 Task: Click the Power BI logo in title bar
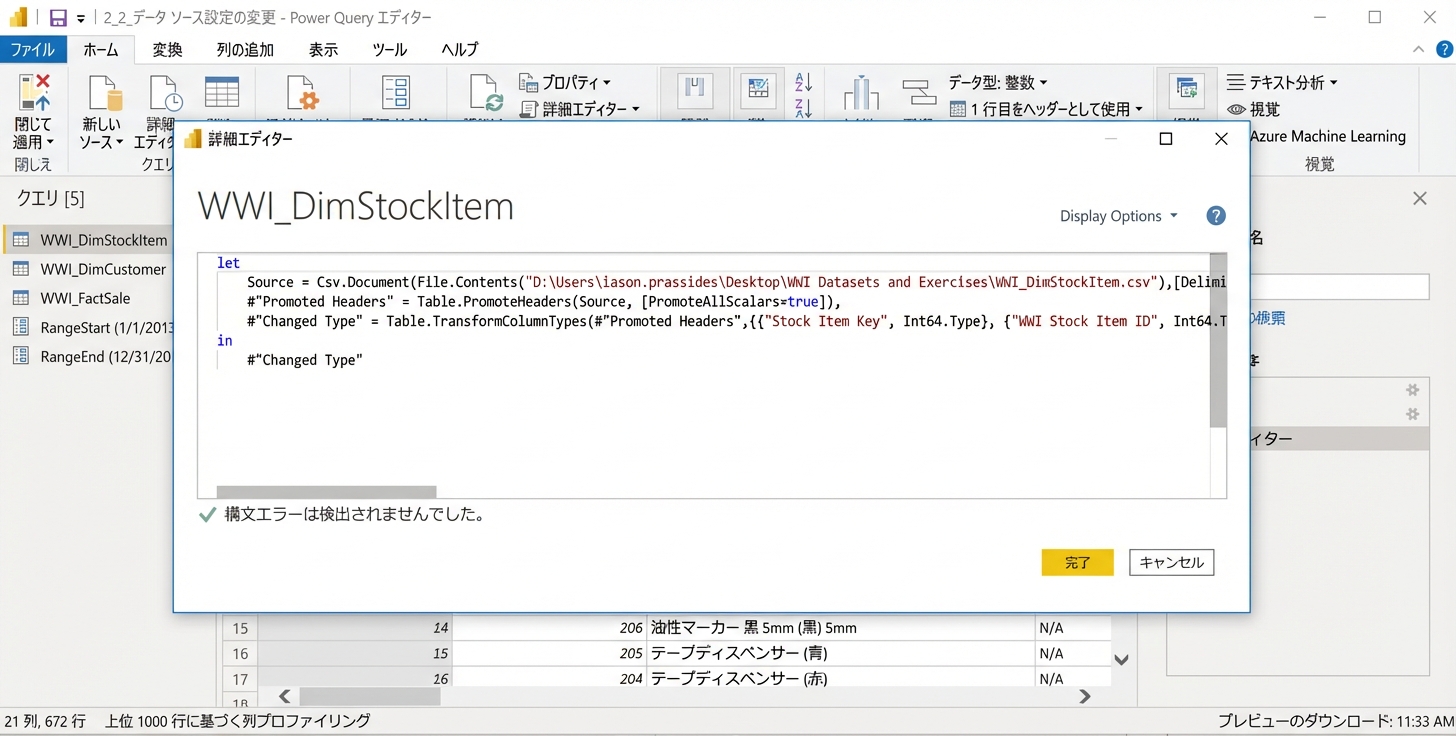[18, 18]
